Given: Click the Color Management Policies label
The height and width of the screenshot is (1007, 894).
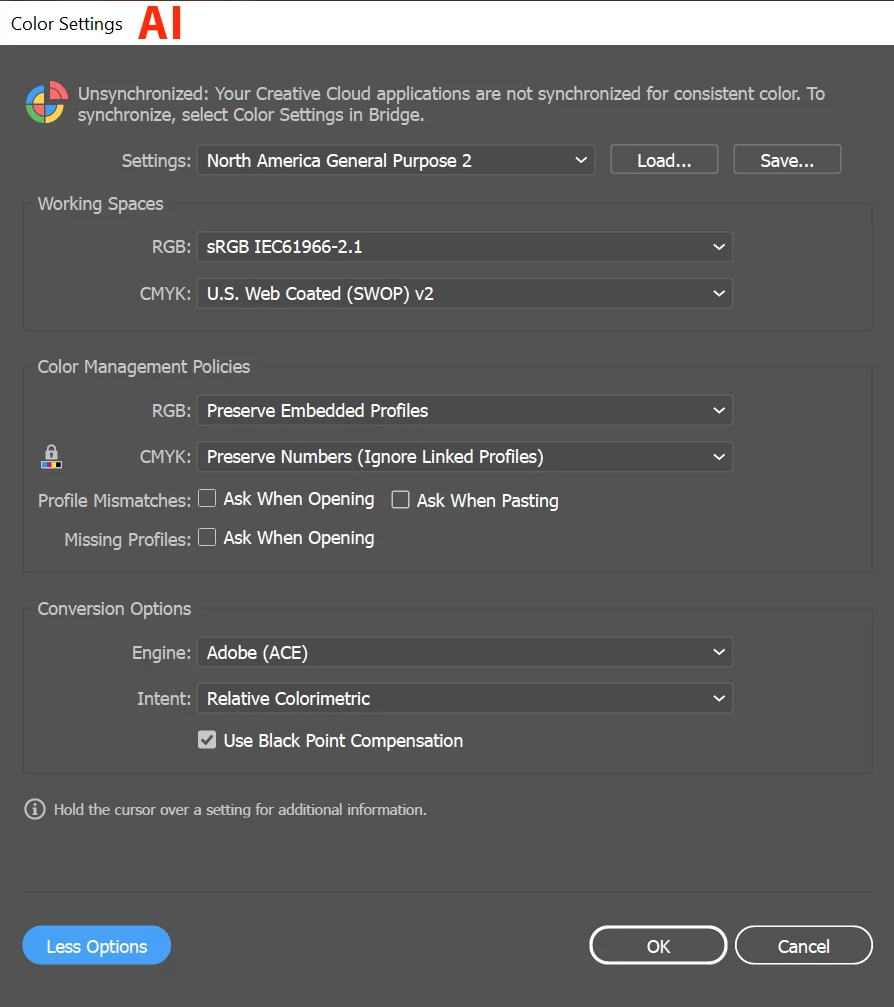Looking at the screenshot, I should [144, 367].
